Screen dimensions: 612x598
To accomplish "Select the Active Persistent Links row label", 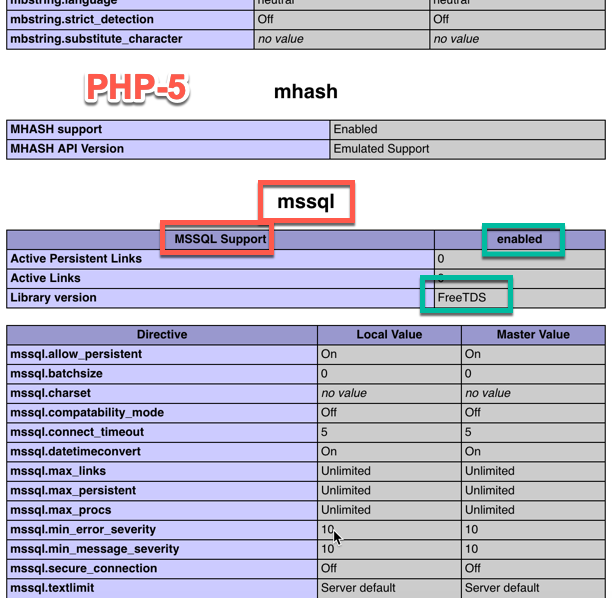I will point(220,259).
